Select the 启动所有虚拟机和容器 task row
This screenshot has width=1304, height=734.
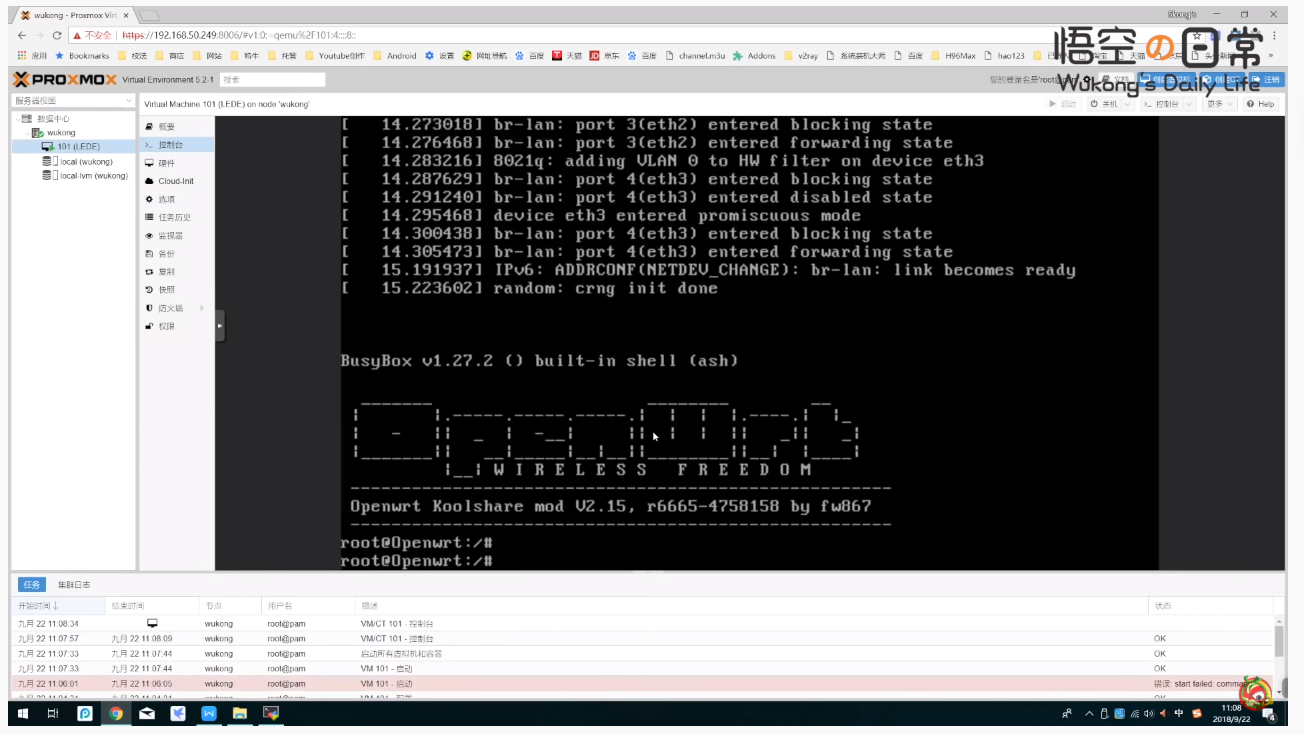(642, 654)
